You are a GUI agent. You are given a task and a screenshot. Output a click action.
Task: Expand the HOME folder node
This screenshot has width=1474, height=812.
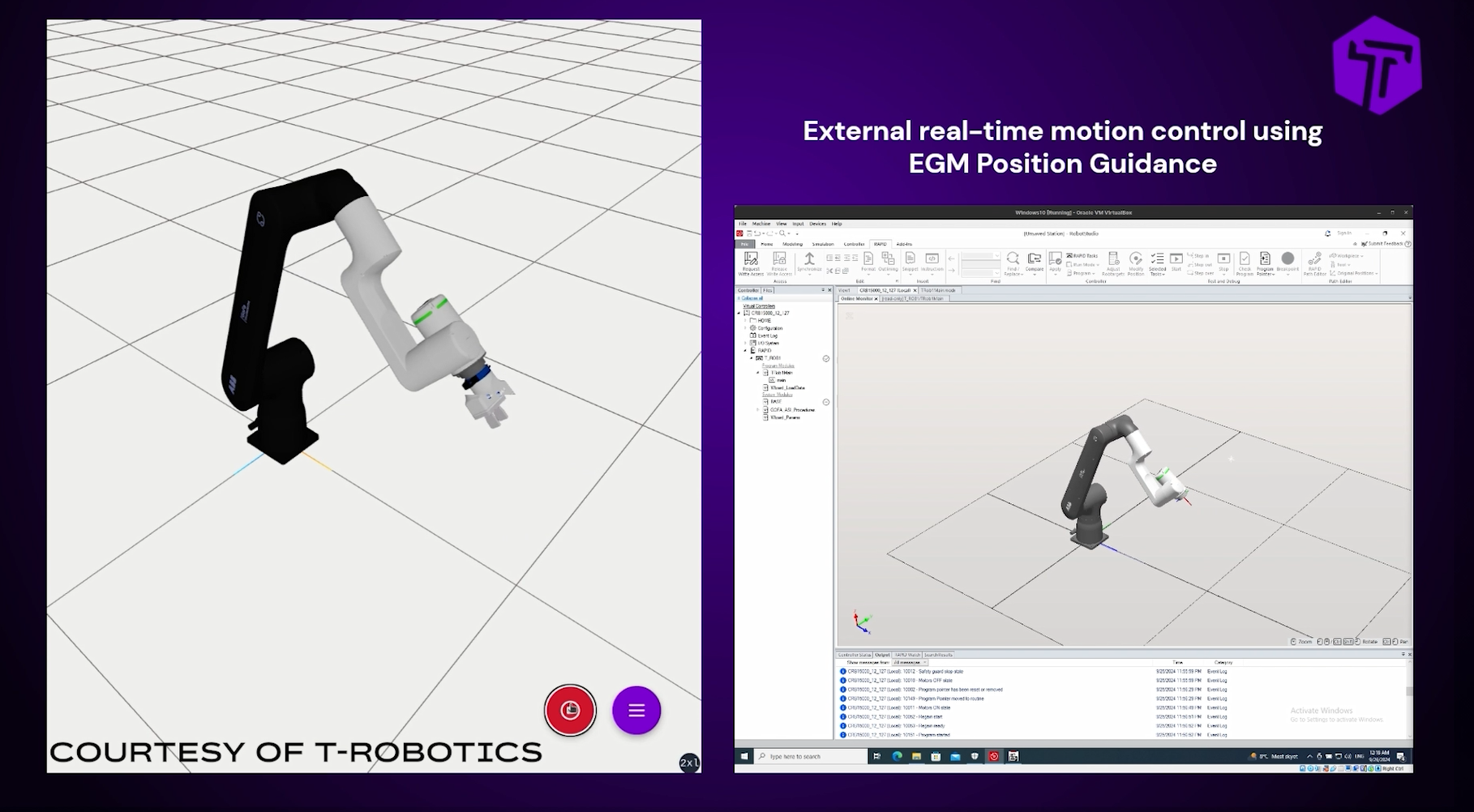pyautogui.click(x=745, y=320)
